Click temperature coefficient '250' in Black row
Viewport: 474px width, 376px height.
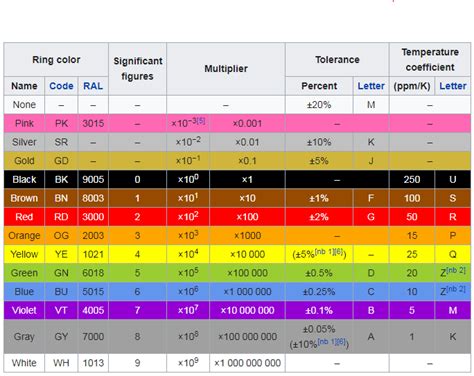[x=412, y=179]
